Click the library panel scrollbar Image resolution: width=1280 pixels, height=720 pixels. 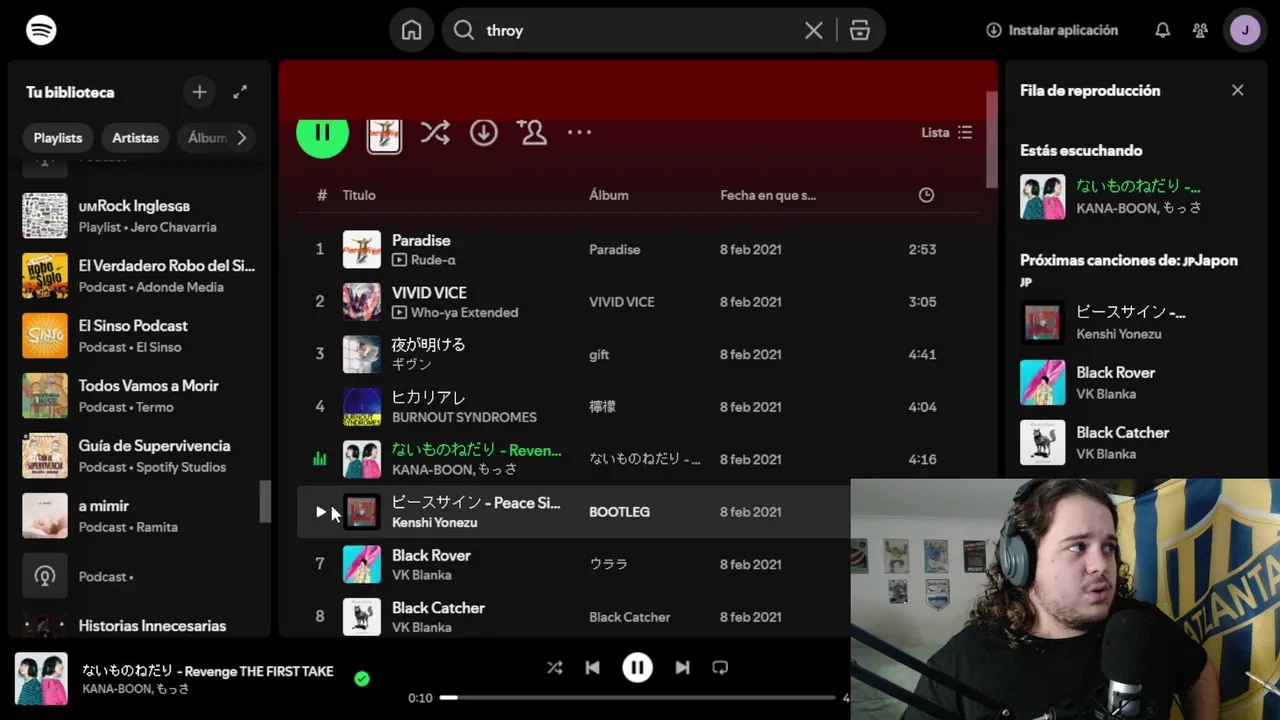(x=265, y=502)
